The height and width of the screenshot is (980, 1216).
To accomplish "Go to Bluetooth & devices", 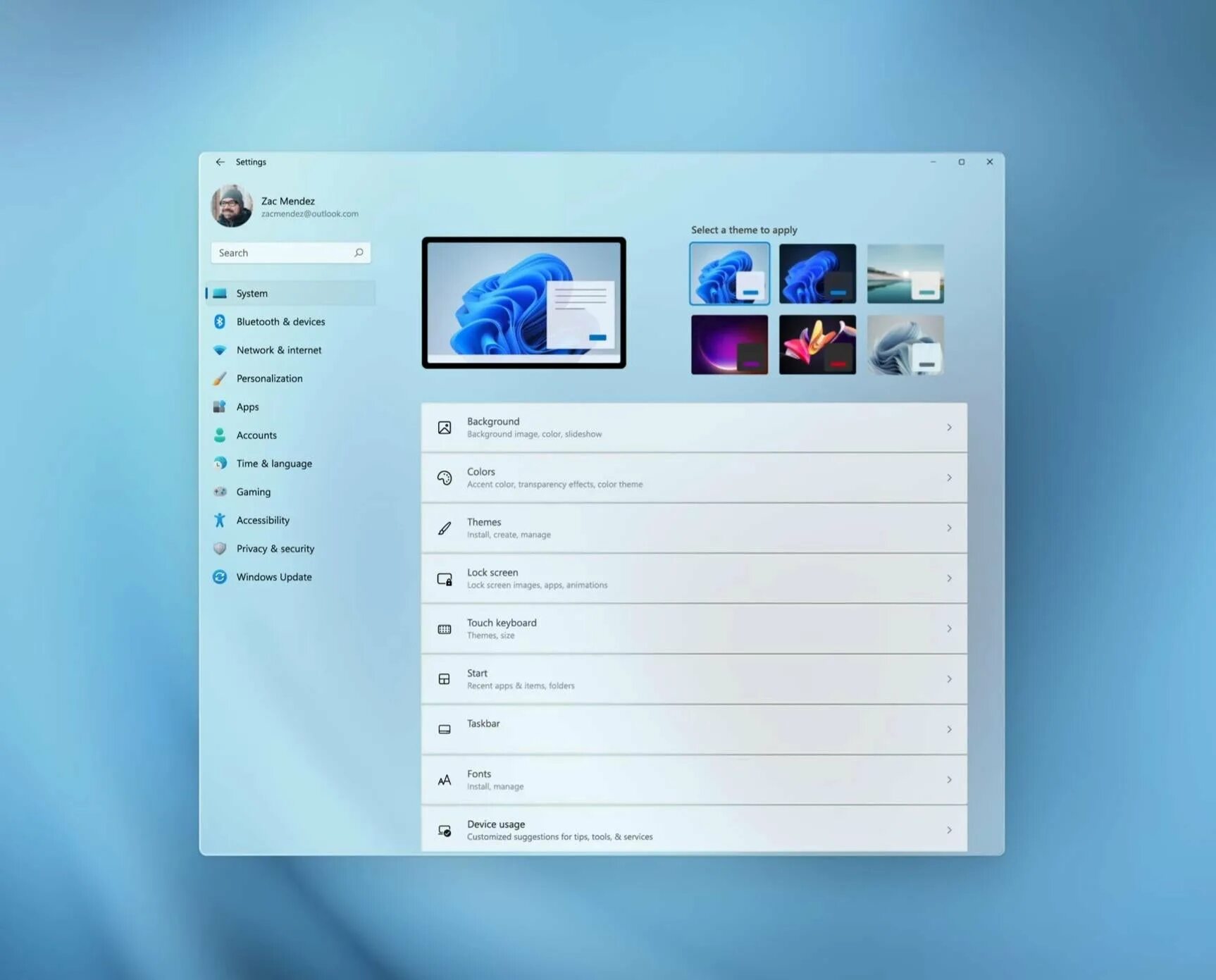I will pyautogui.click(x=280, y=321).
